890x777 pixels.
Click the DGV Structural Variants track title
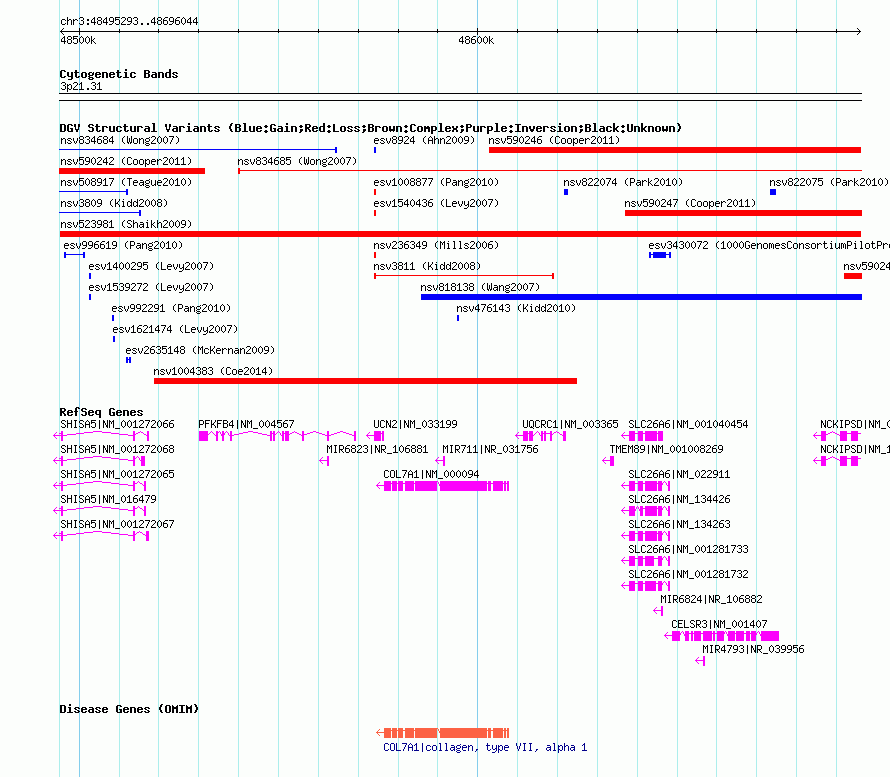371,128
